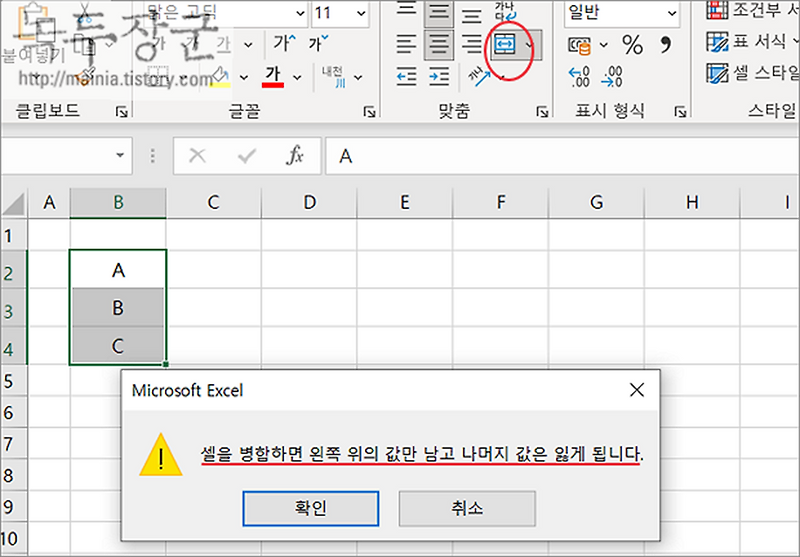Viewport: 800px width, 557px height.
Task: Cancel the merge warning with 취소
Action: (x=467, y=508)
